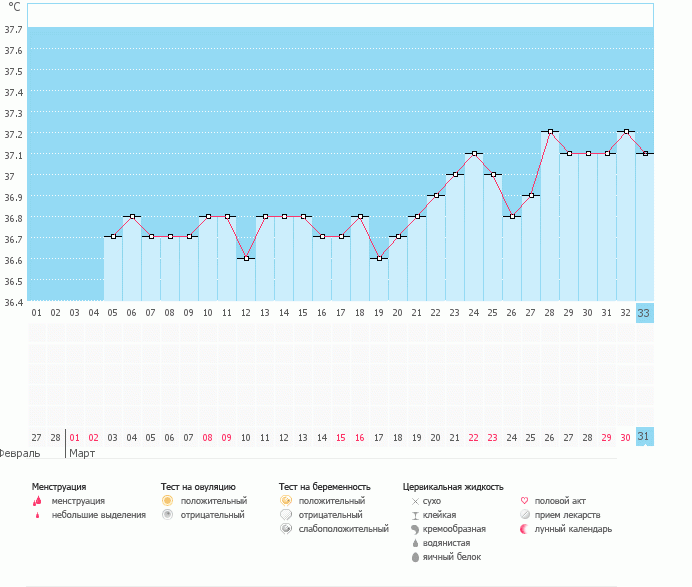This screenshot has height=587, width=692.
Task: Click the Март month label
Action: pos(83,453)
